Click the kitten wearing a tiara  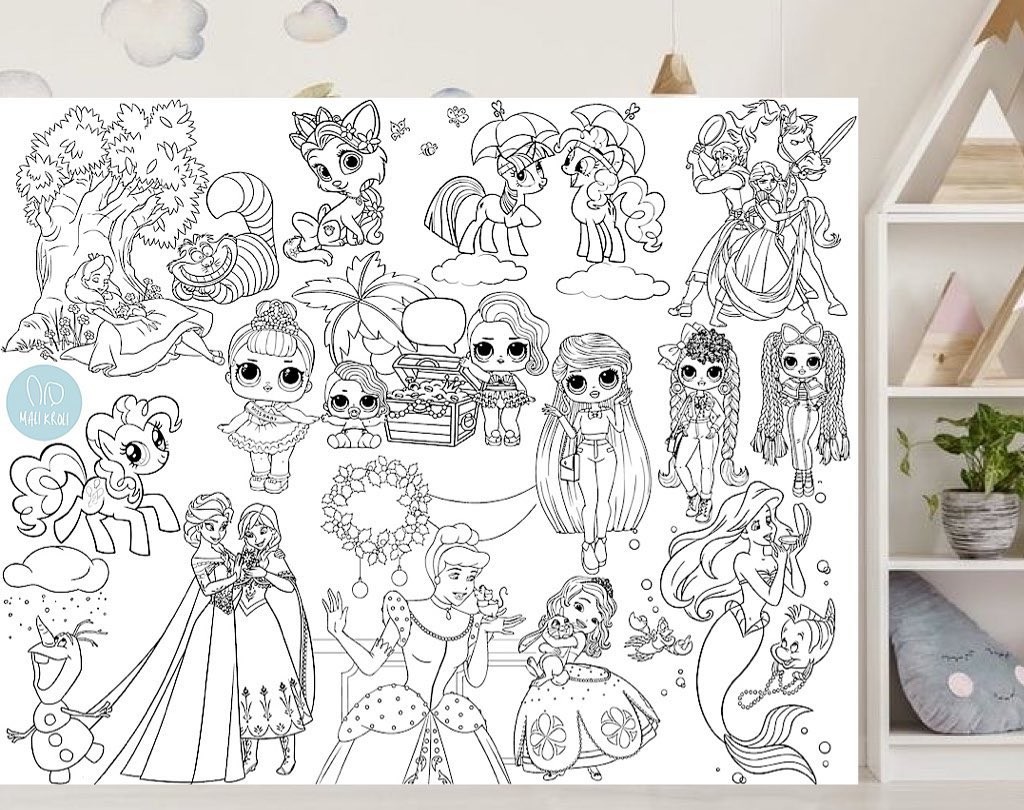(335, 182)
